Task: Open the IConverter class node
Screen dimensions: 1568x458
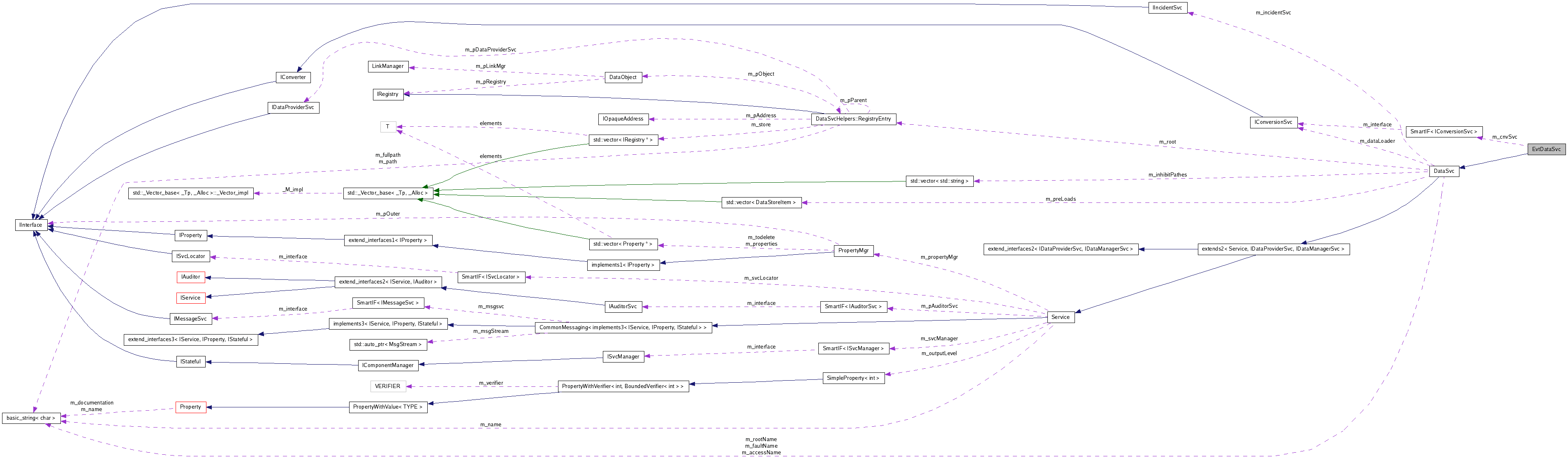Action: tap(293, 77)
